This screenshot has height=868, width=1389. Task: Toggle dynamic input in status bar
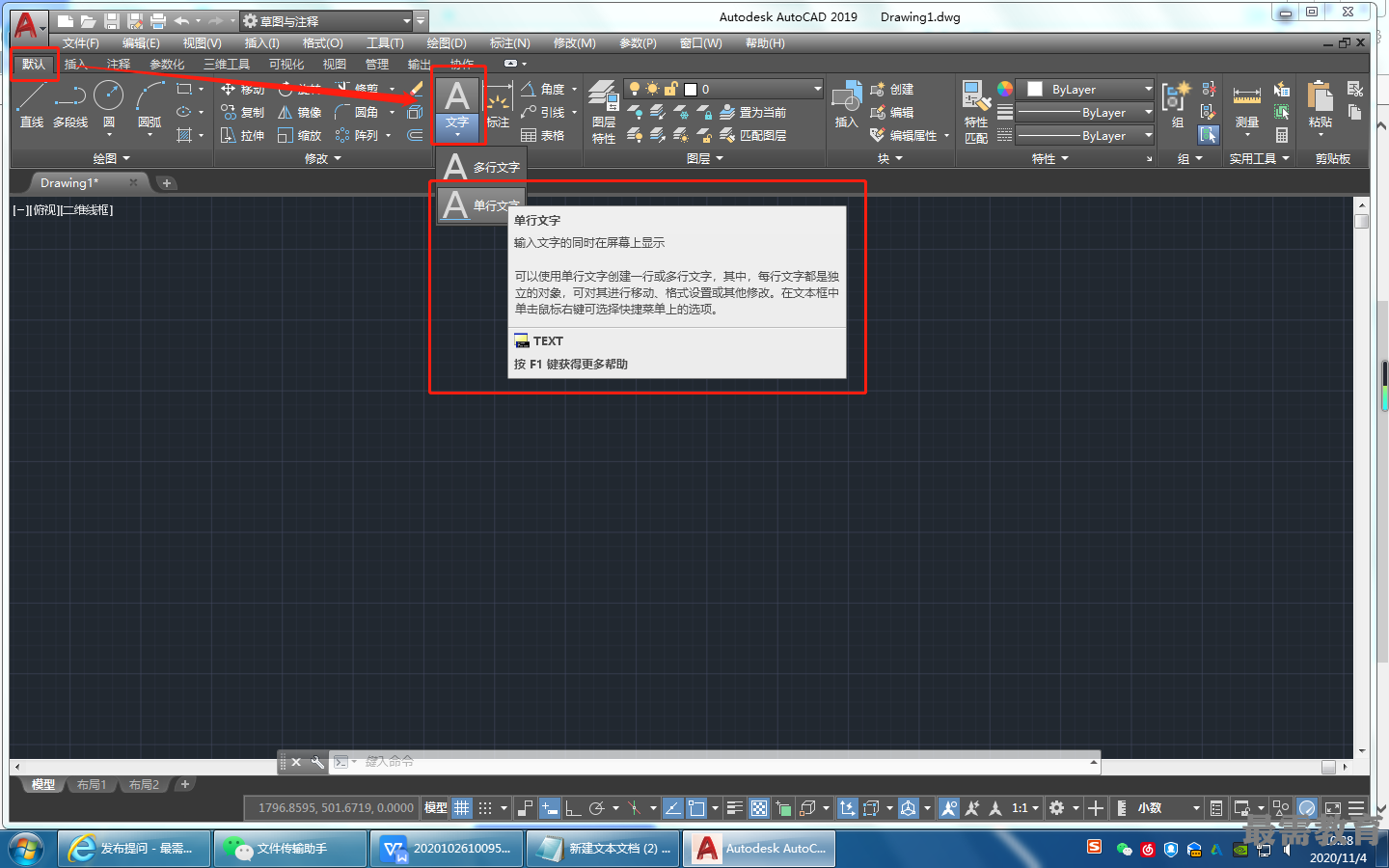tap(549, 808)
